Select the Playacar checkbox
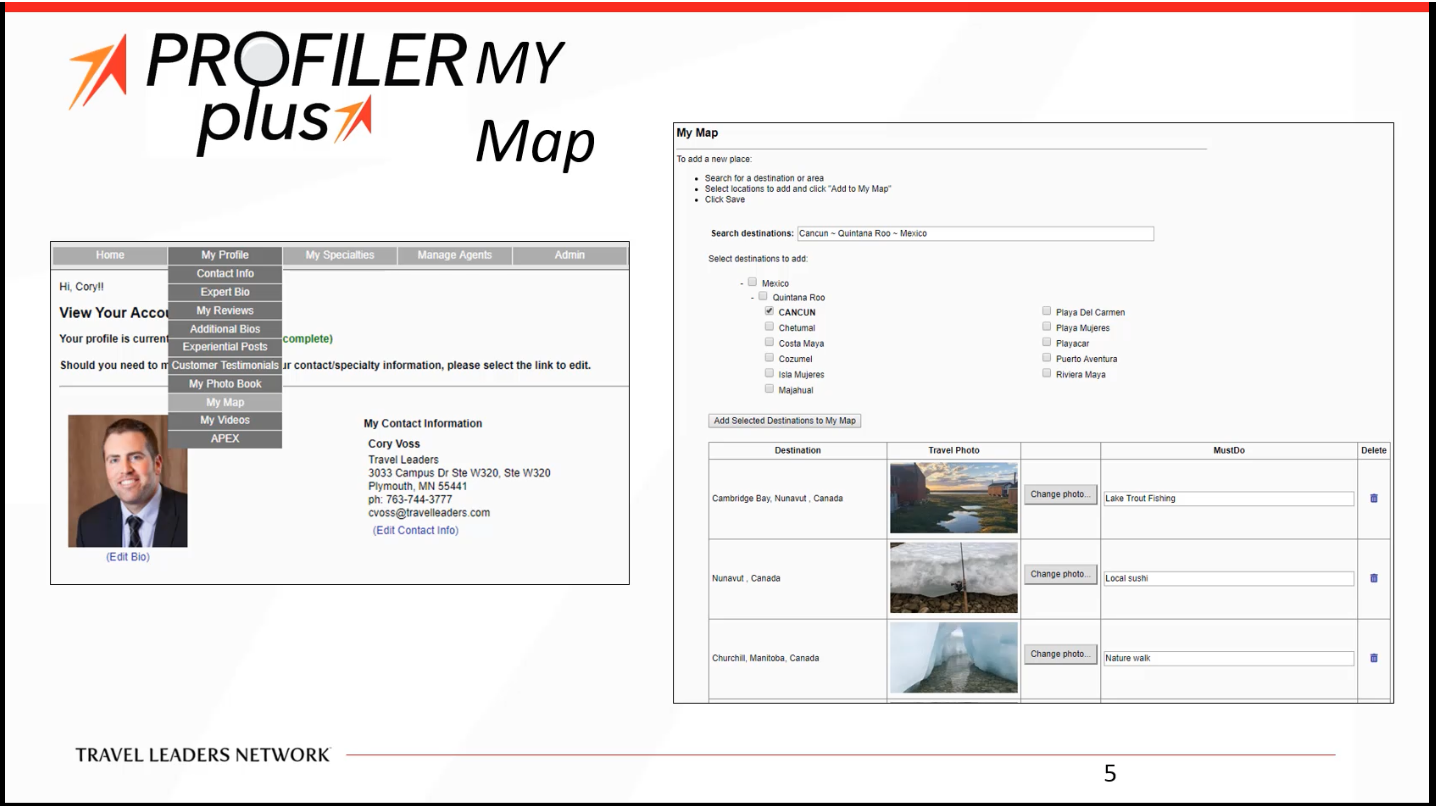This screenshot has height=806, width=1436. pos(1046,342)
